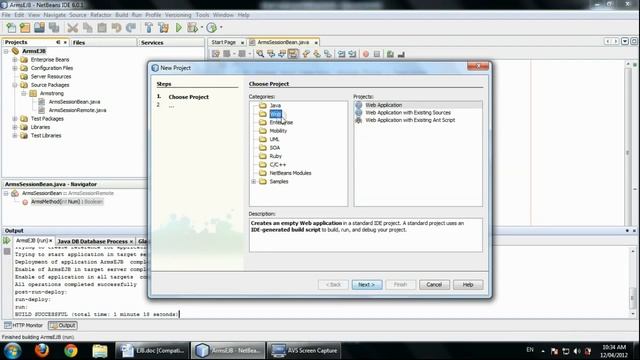Open the Versioning menu
The height and width of the screenshot is (360, 640).
(178, 15)
